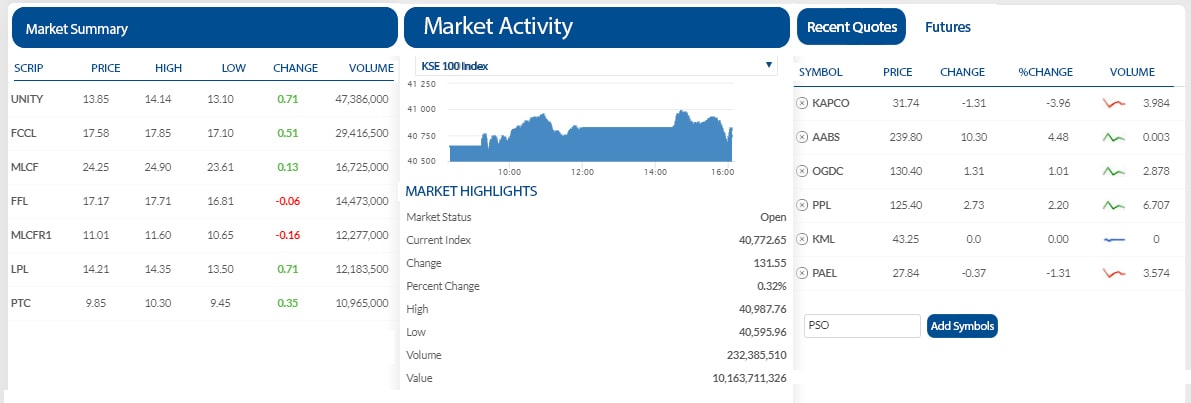Remove AABS symbol with its x icon
The width and height of the screenshot is (1191, 403).
[801, 137]
